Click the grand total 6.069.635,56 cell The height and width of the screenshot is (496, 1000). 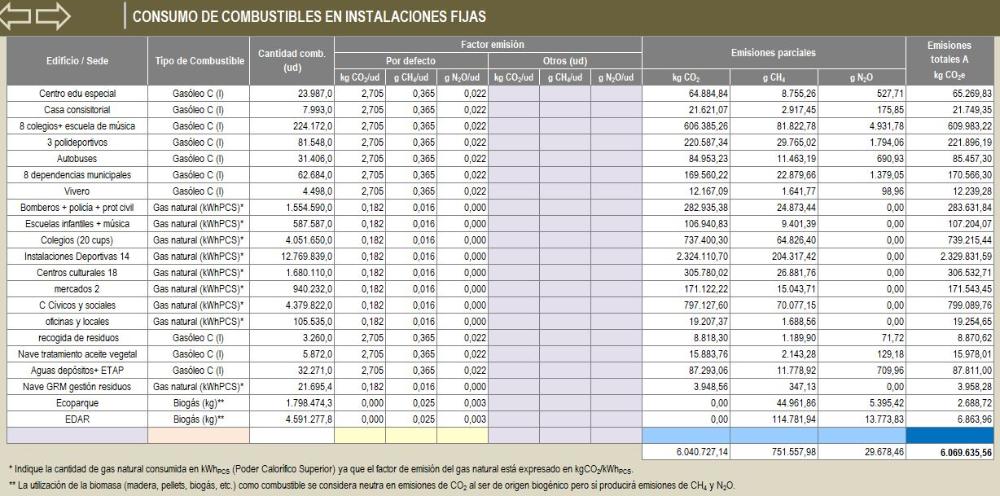951,452
